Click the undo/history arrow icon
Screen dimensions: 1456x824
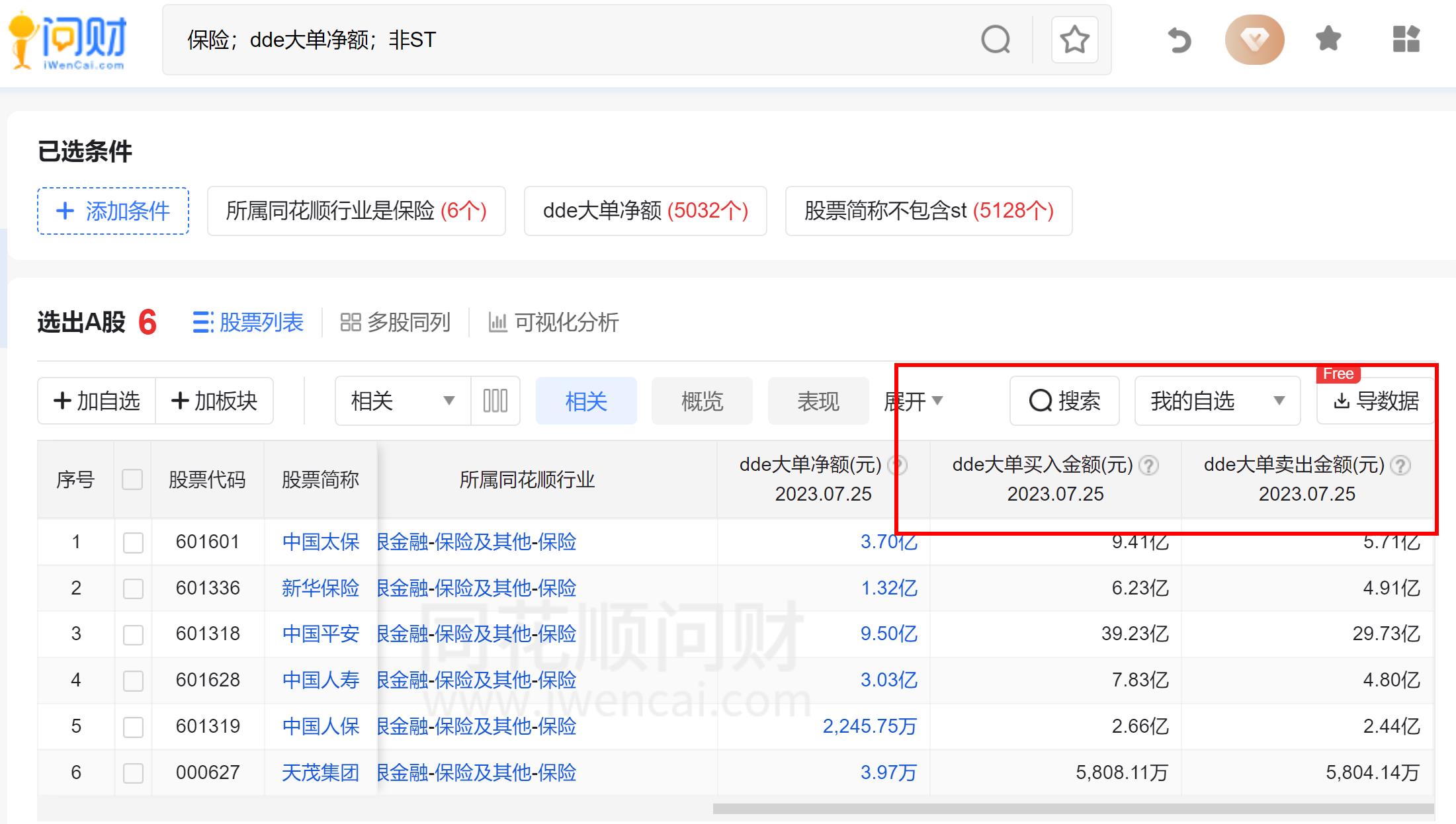tap(1178, 40)
